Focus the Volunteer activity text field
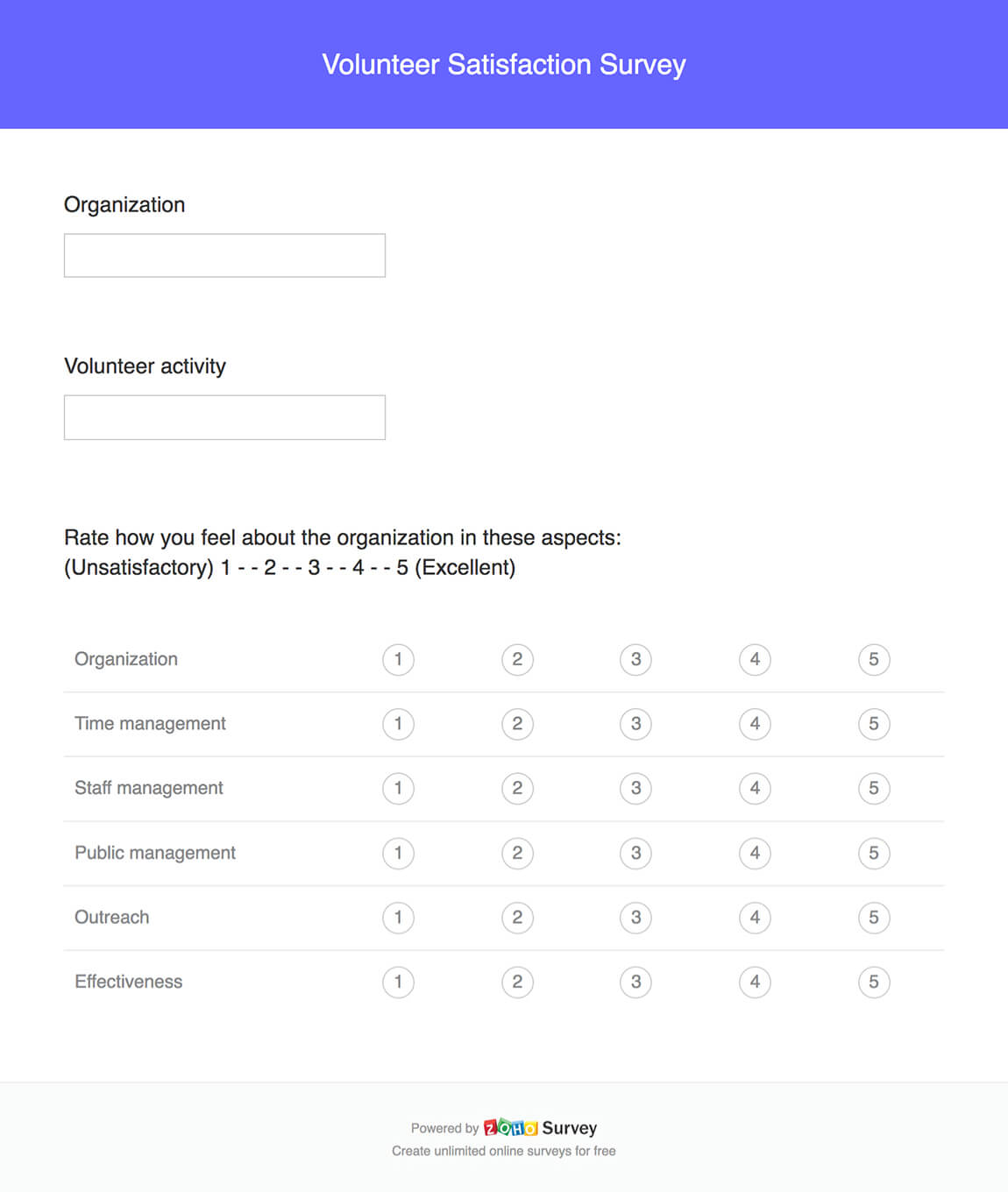Image resolution: width=1008 pixels, height=1192 pixels. 224,417
